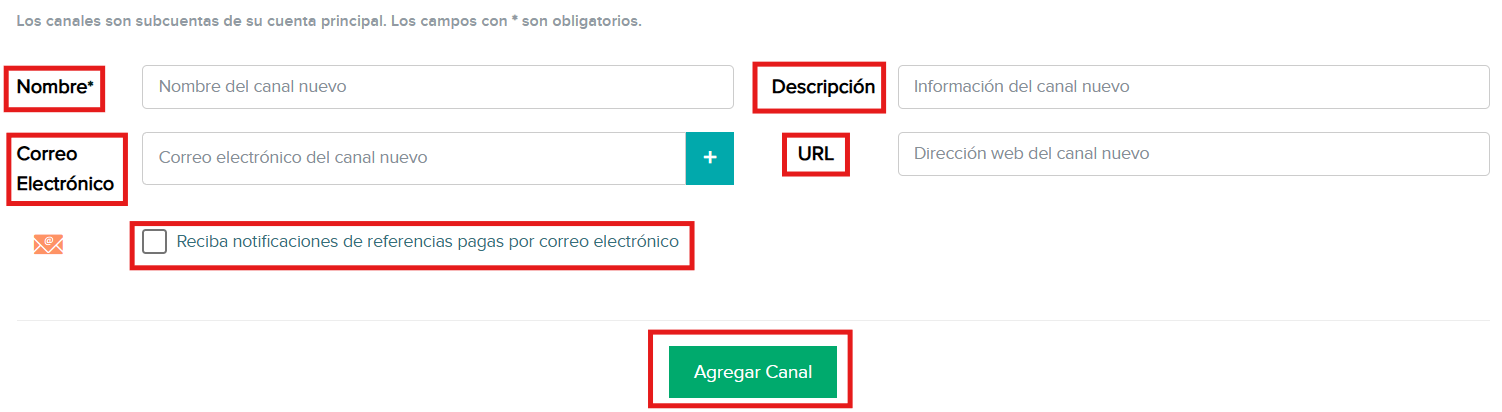Click the horizontal divider above Agregar Canal
The image size is (1502, 412).
click(x=400, y=320)
